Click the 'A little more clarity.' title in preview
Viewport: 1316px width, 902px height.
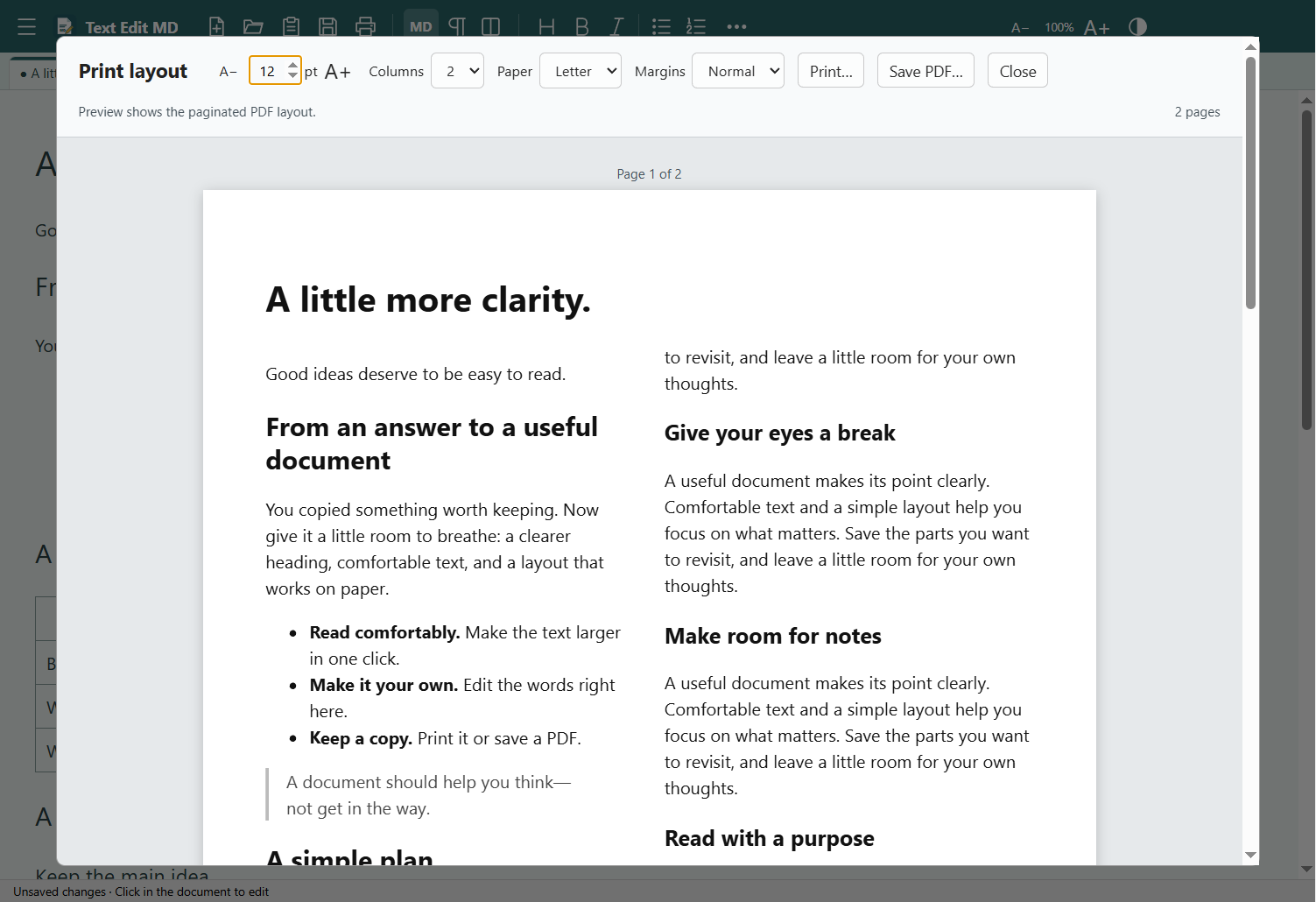(x=428, y=299)
